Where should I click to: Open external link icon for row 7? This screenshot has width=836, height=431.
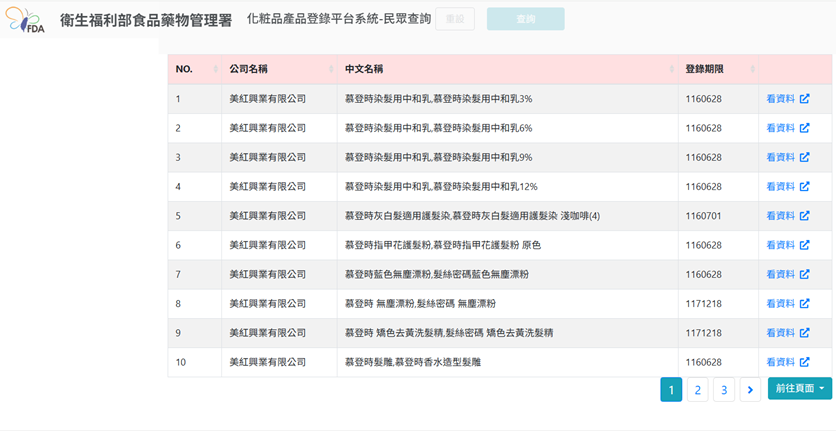click(x=804, y=274)
